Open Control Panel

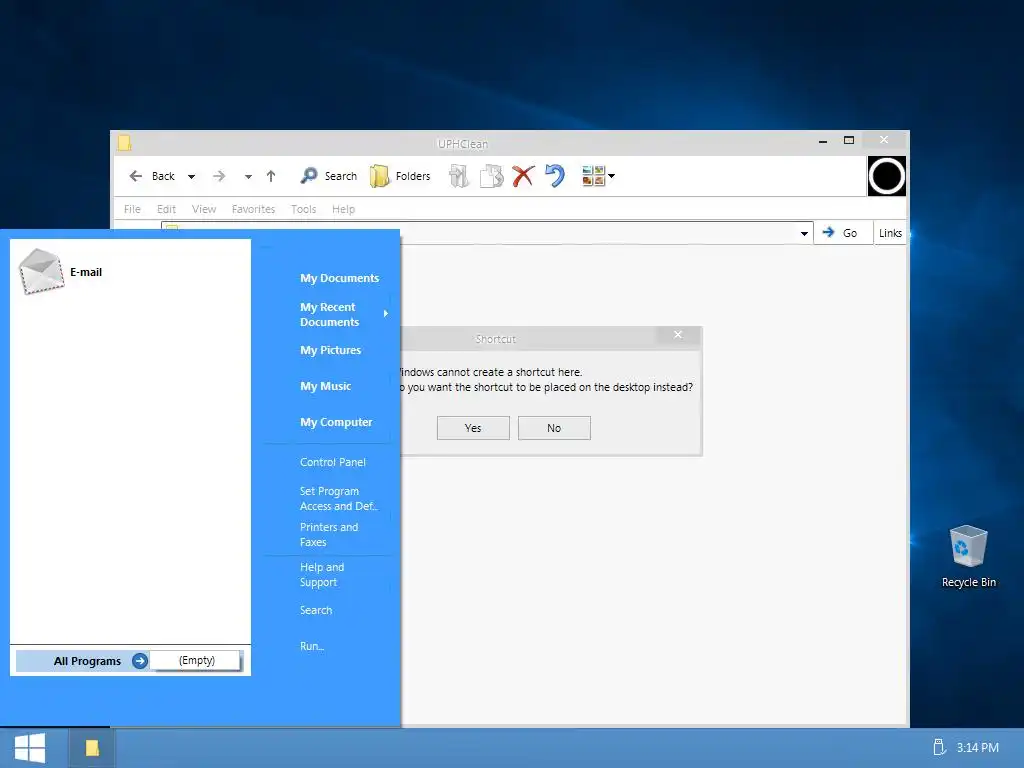pyautogui.click(x=332, y=462)
